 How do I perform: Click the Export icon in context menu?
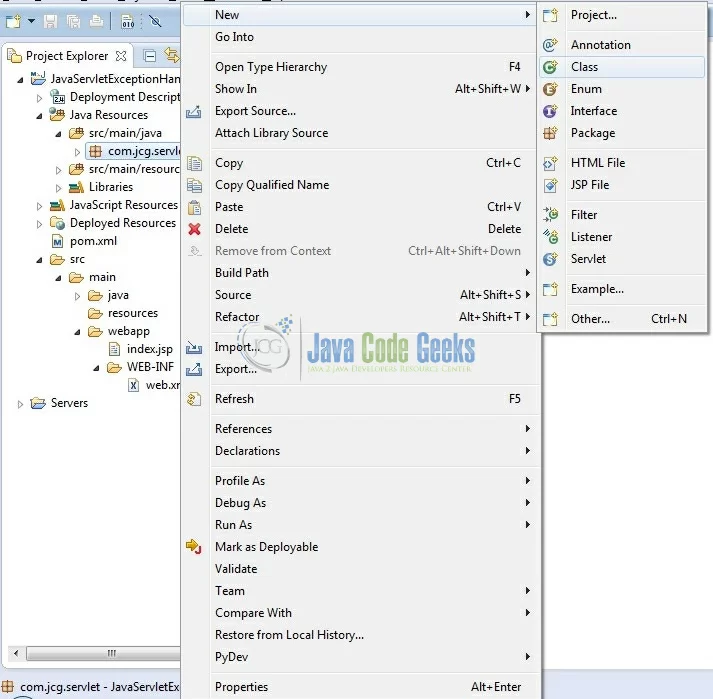point(194,369)
